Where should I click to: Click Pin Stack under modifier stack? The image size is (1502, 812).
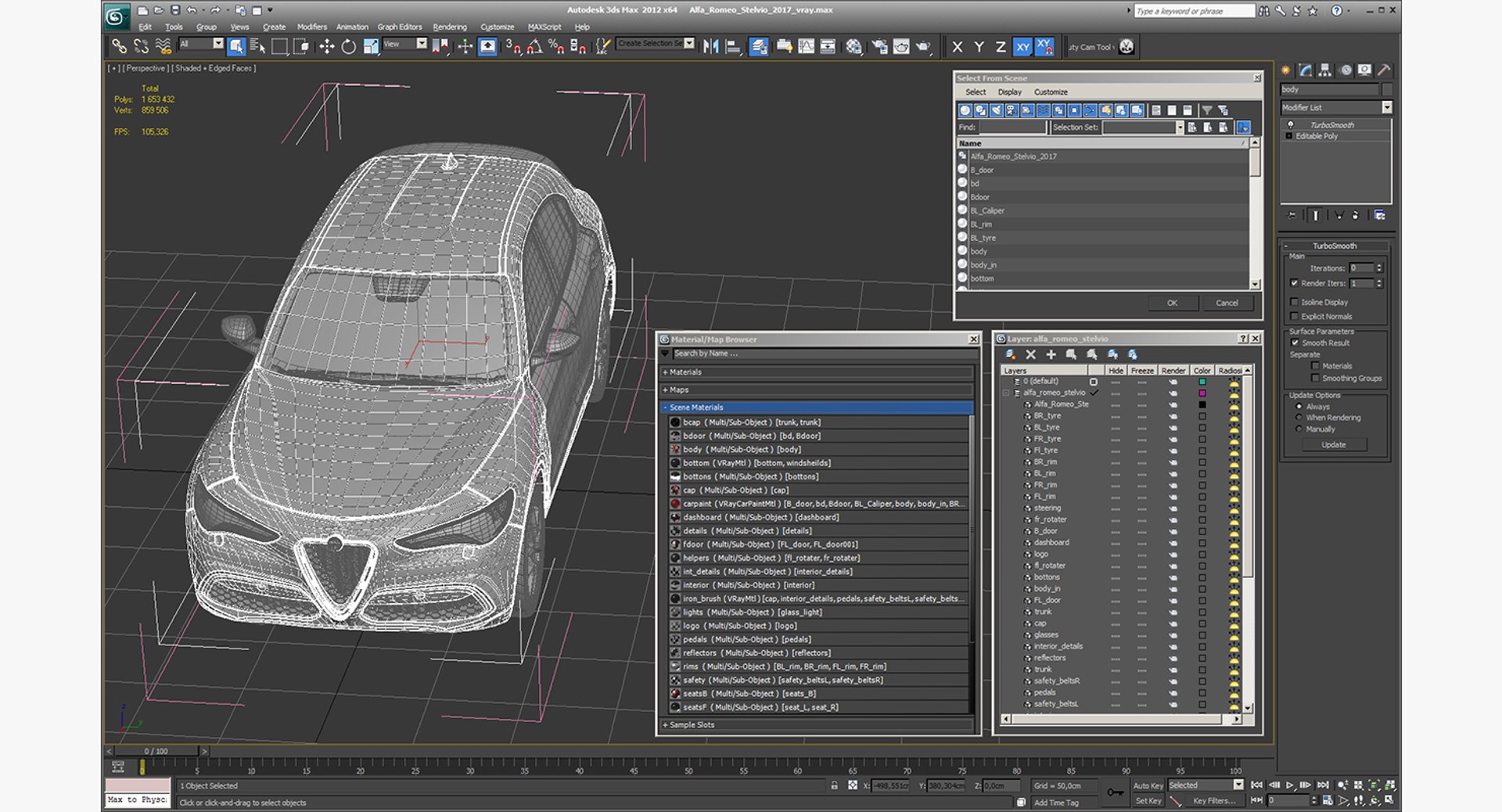(1292, 215)
